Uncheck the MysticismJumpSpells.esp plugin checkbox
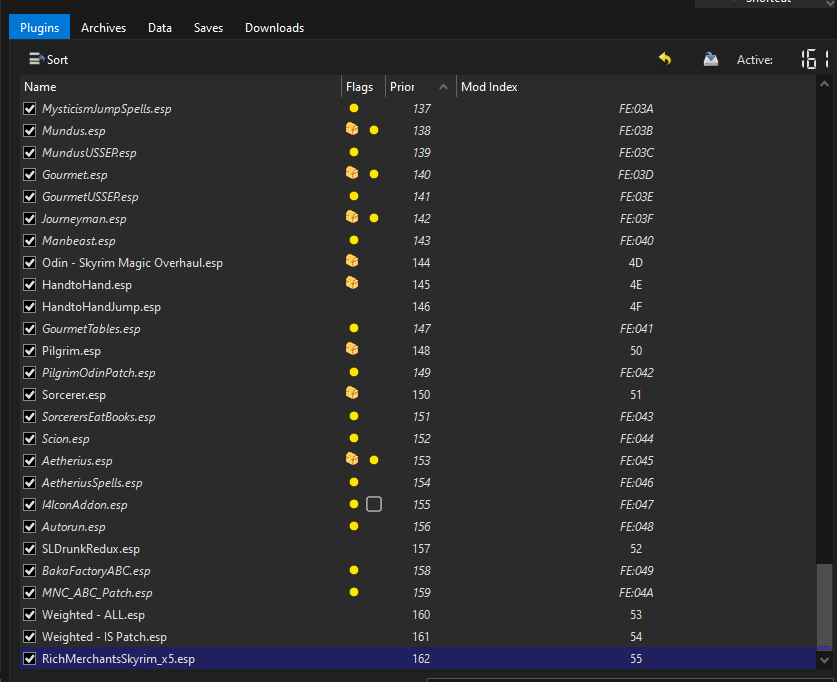837x682 pixels. (x=29, y=109)
